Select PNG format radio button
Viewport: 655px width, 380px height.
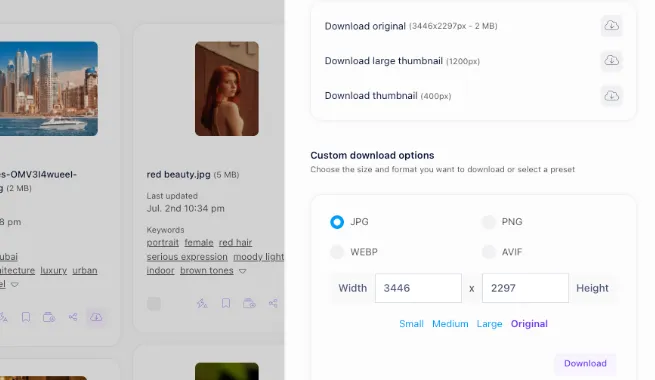coord(489,222)
